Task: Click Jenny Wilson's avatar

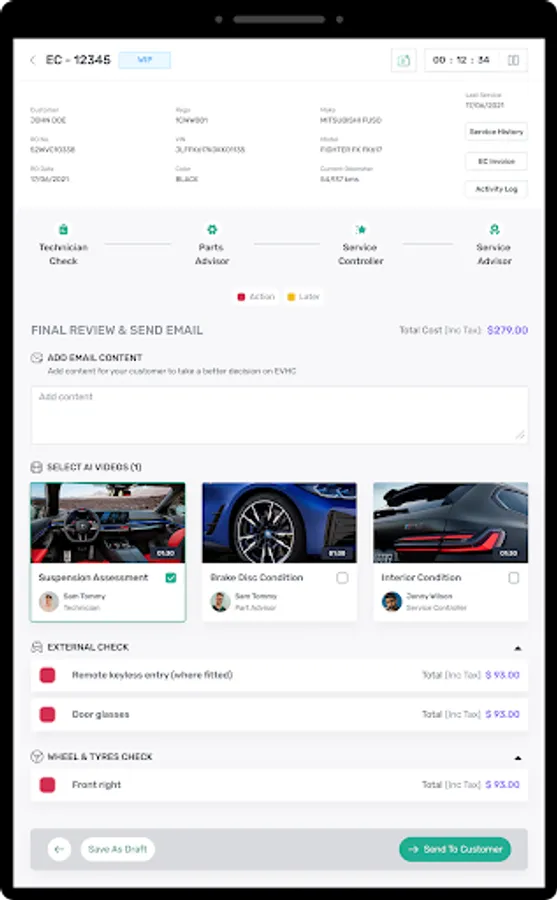Action: [392, 602]
